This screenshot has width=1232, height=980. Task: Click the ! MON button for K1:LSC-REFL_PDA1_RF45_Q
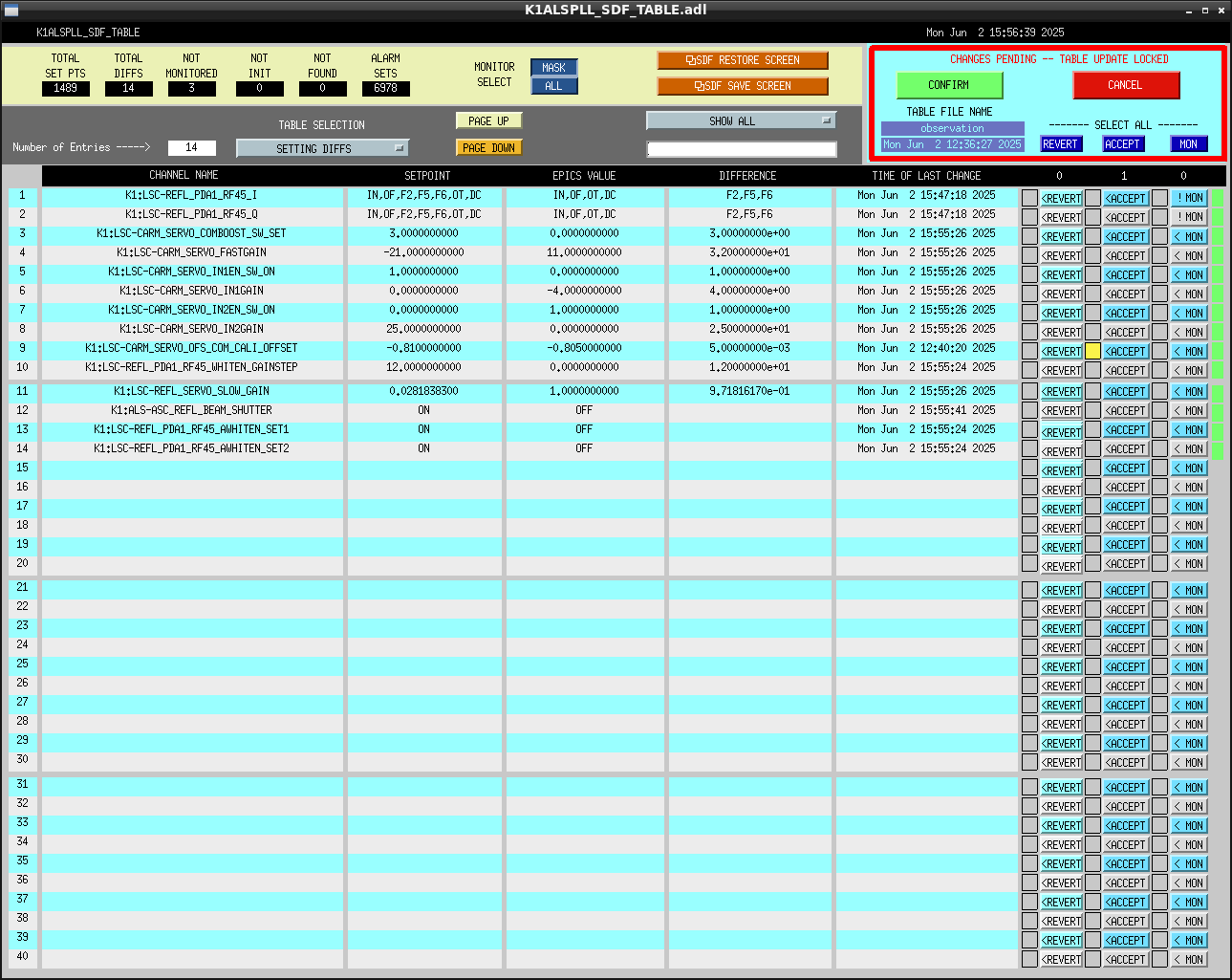(x=1190, y=218)
